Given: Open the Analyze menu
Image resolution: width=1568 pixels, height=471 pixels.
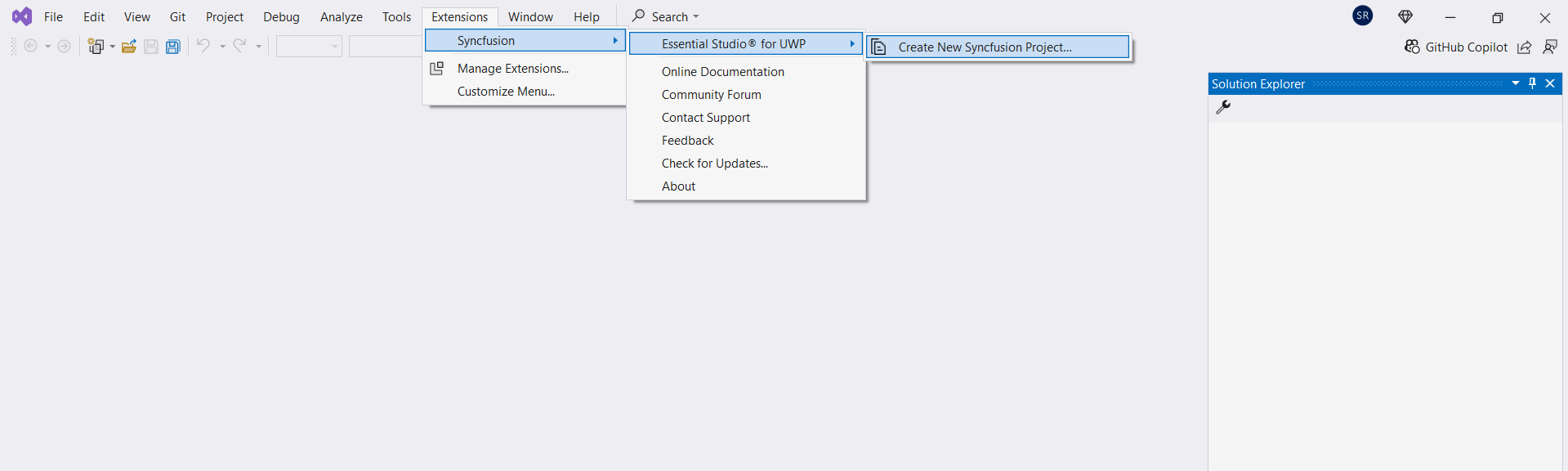Looking at the screenshot, I should click(342, 17).
